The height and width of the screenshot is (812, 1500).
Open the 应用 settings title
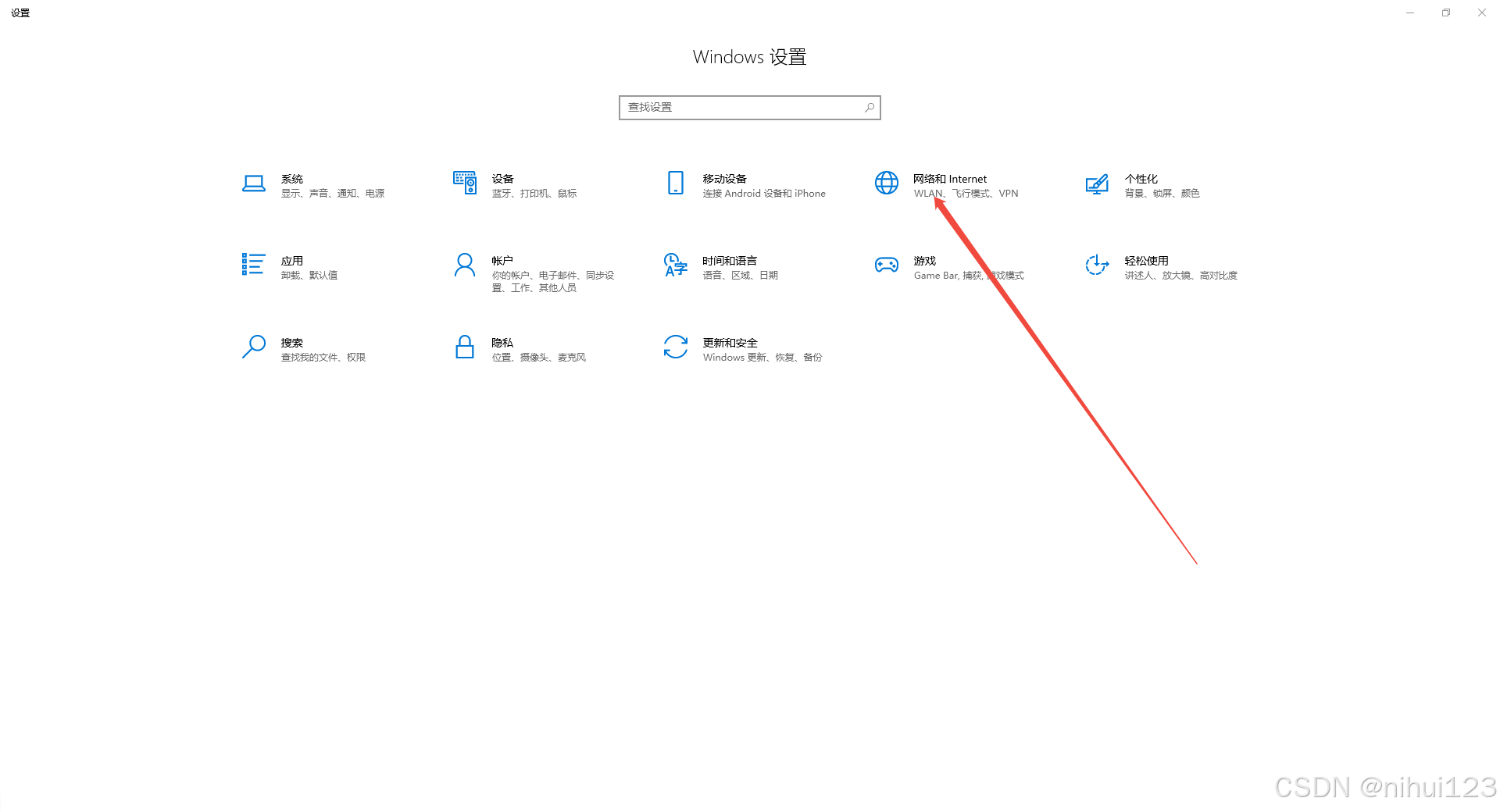click(292, 261)
